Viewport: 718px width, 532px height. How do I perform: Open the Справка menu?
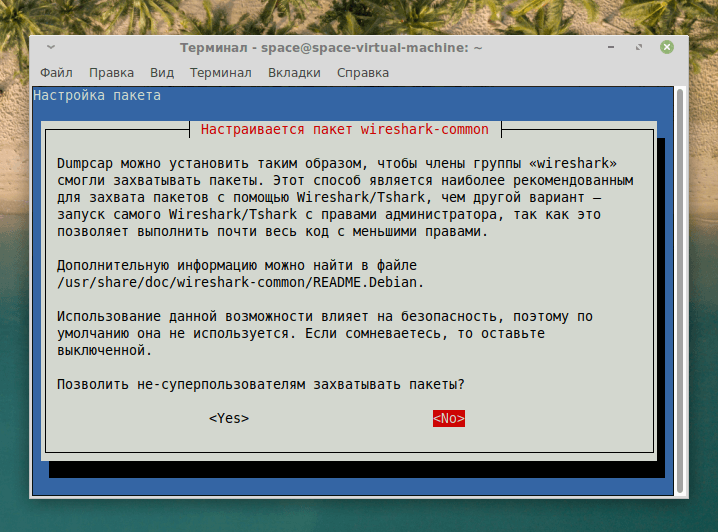coord(363,73)
